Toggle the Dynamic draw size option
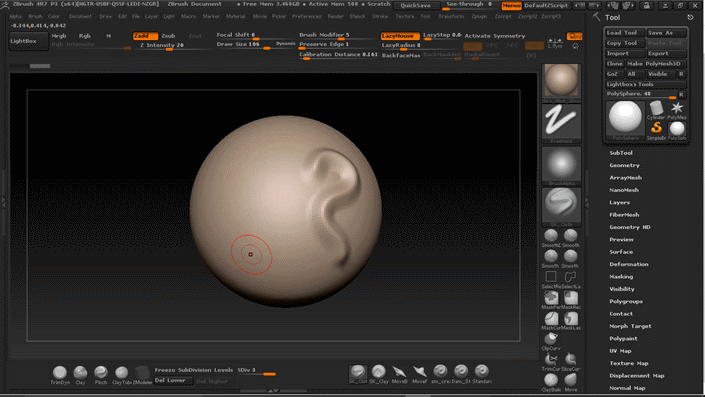The width and height of the screenshot is (705, 397). pos(286,44)
